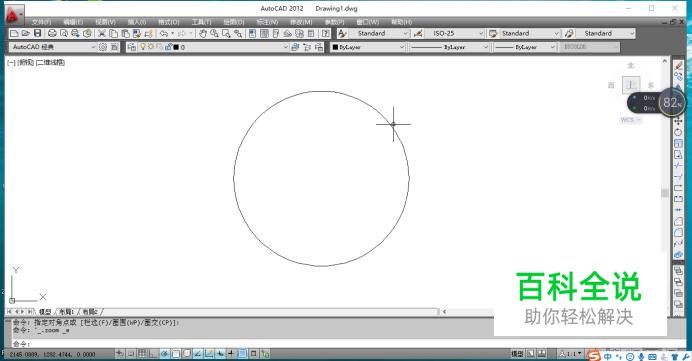Toggle Object Snap in status bar
692x361 pixels.
point(176,353)
